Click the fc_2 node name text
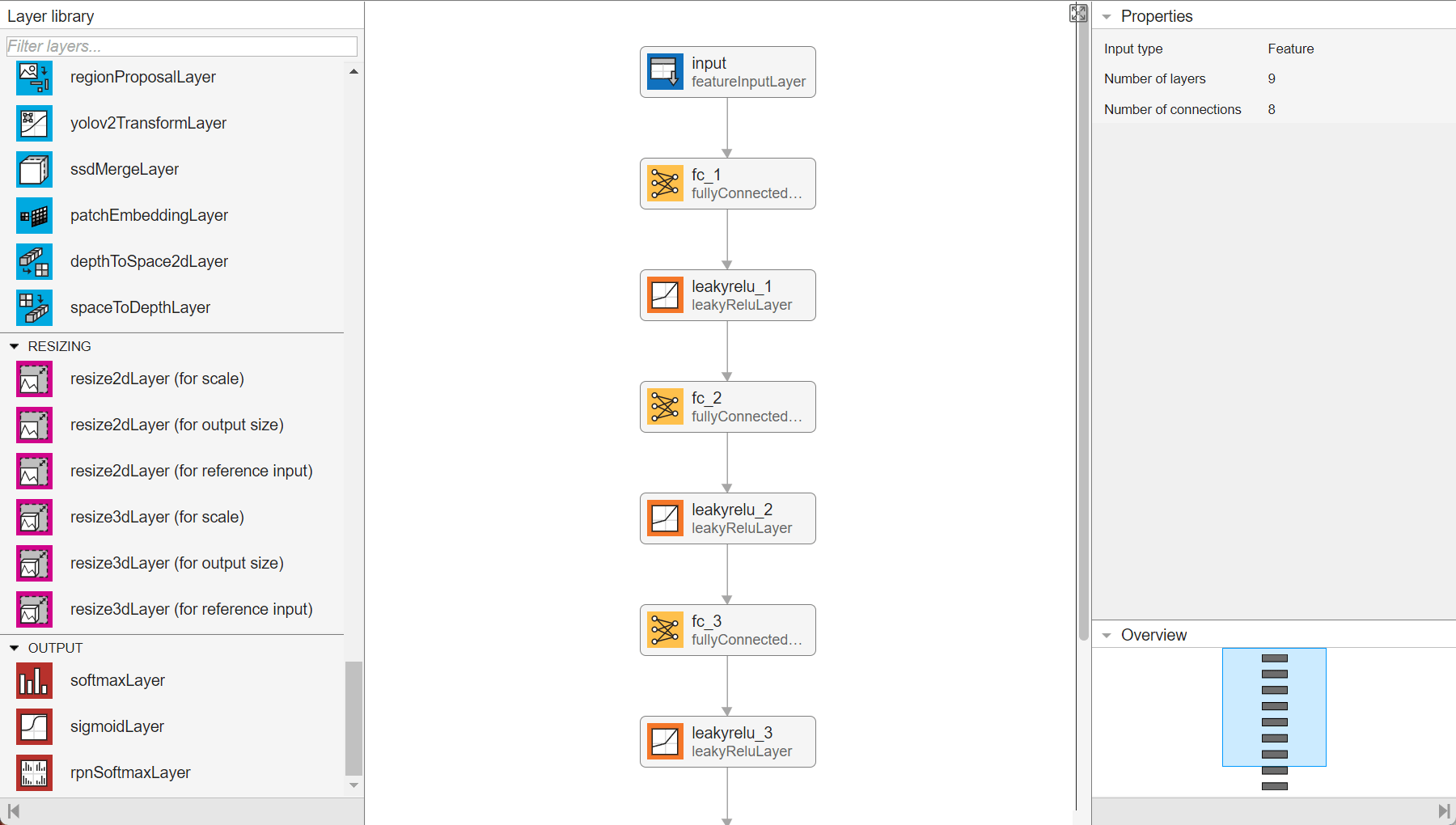The image size is (1456, 825). 706,398
